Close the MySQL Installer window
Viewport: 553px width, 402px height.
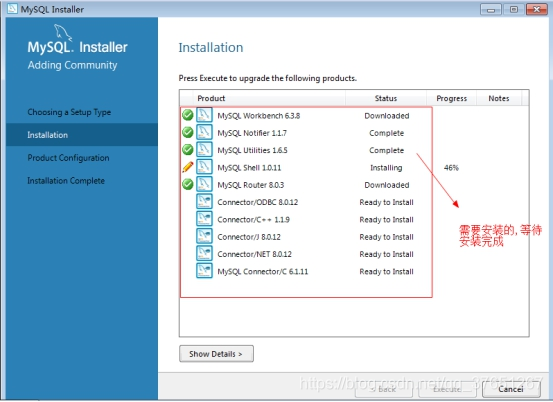click(x=536, y=10)
